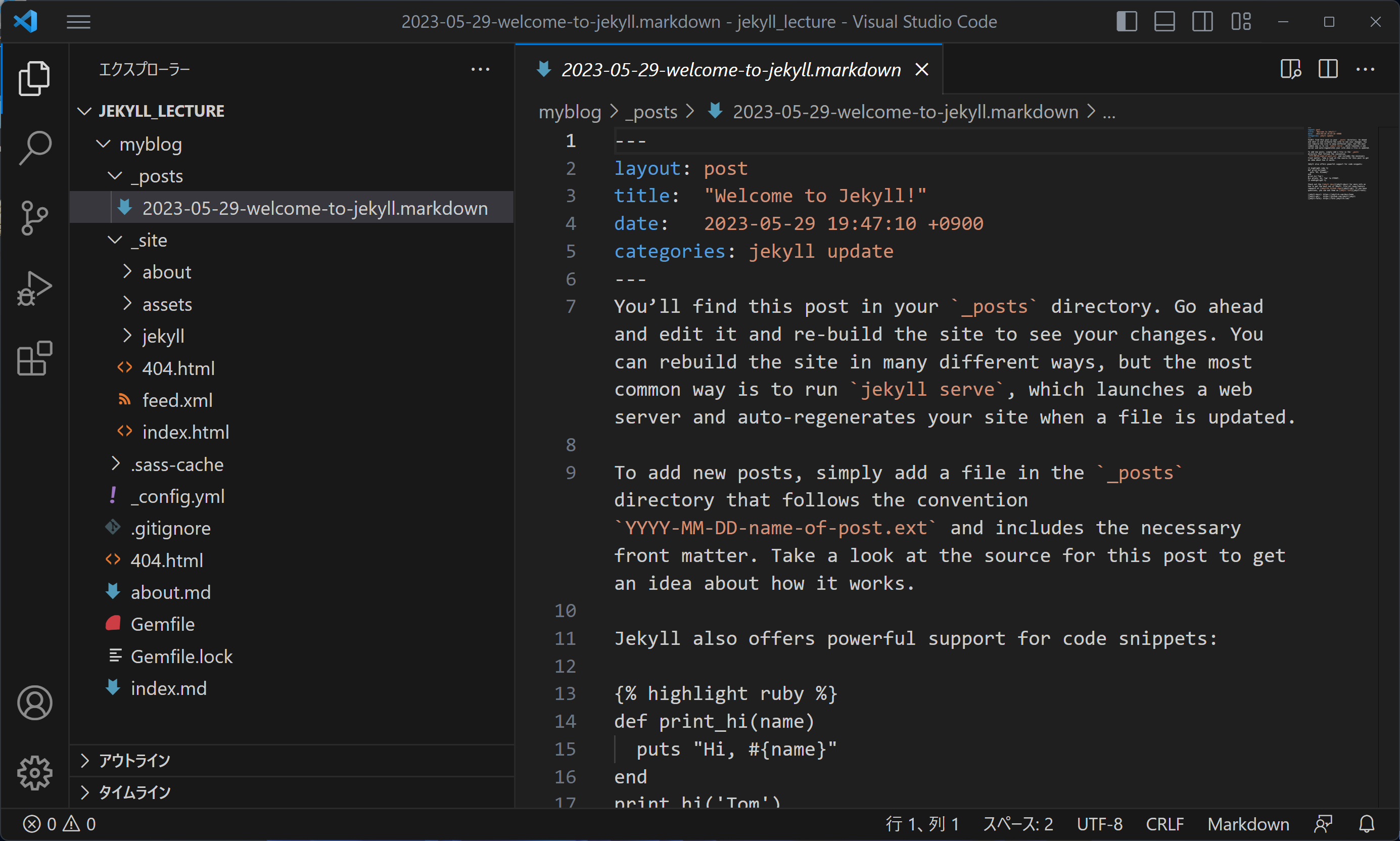The height and width of the screenshot is (841, 1400).
Task: Click the feedback icon in status bar
Action: [x=1324, y=824]
